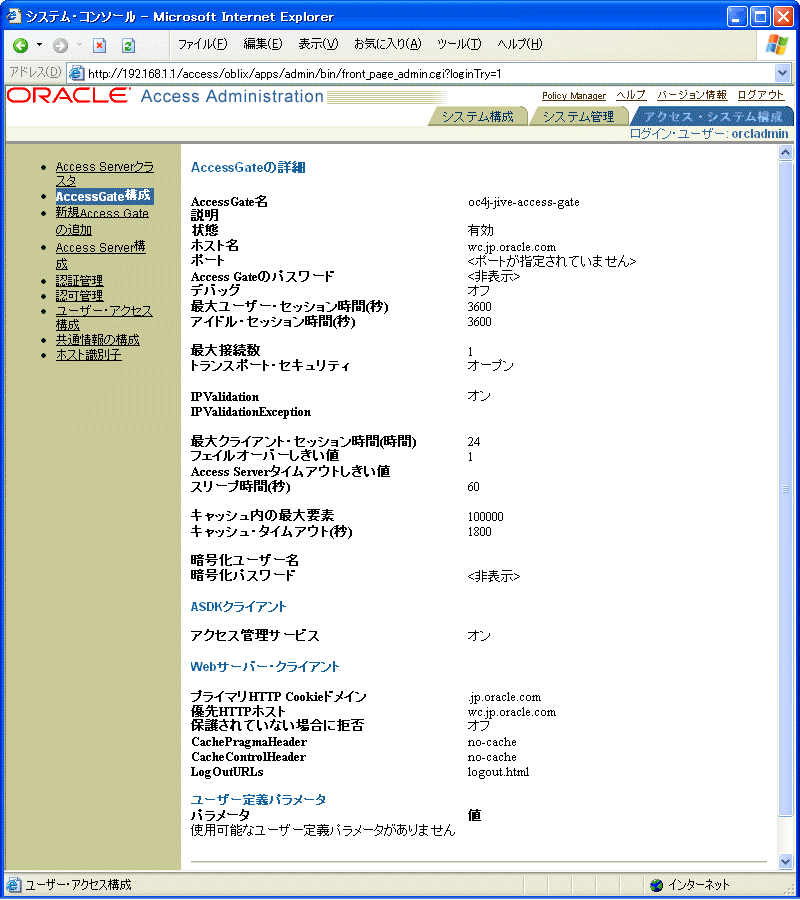The image size is (800, 900).
Task: Click the .jp.oracle.com cookie domain value
Action: [504, 697]
